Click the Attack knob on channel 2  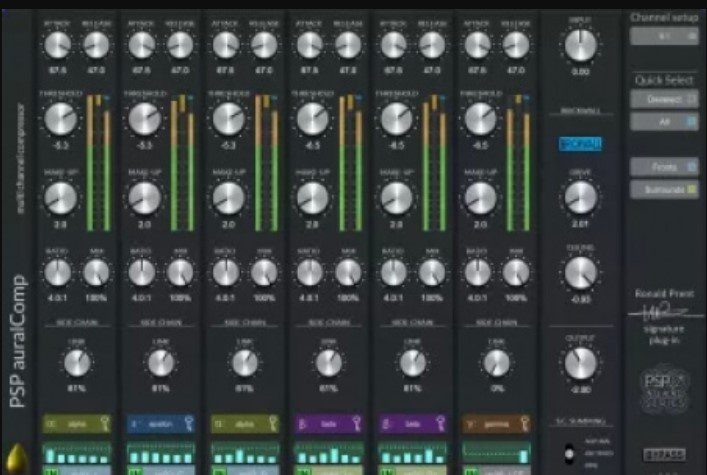coord(142,45)
